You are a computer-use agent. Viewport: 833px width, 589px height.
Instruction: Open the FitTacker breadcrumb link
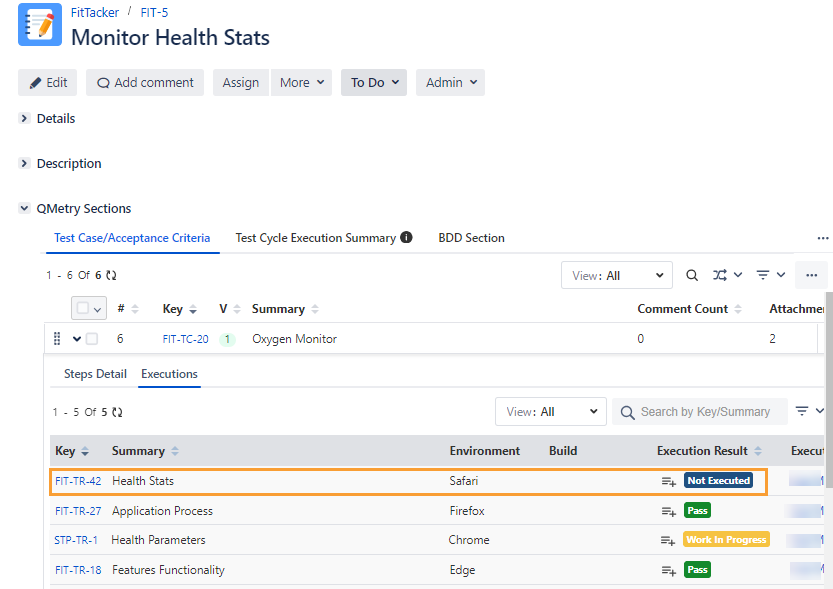pyautogui.click(x=95, y=12)
